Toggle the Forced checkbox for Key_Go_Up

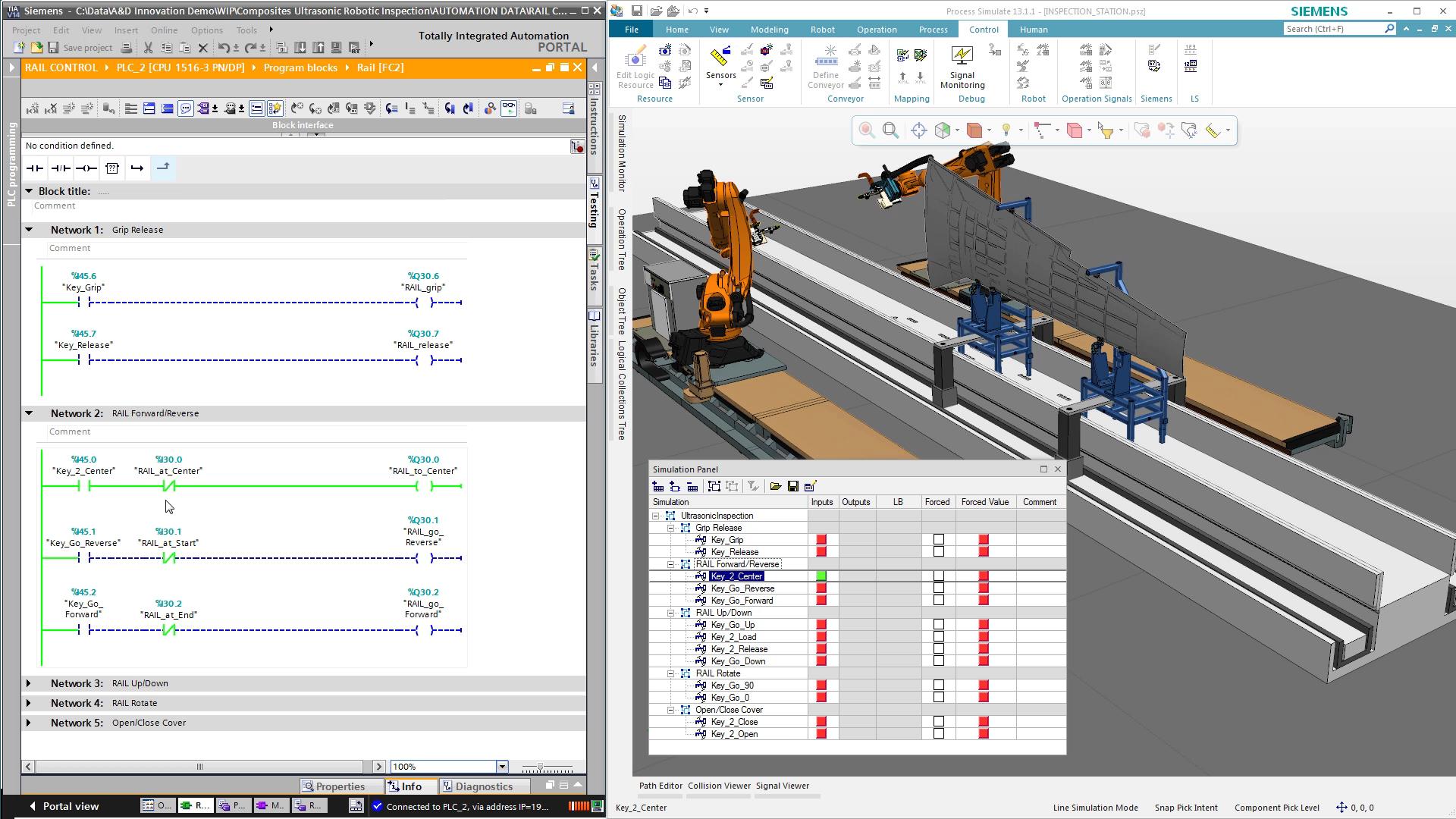click(x=940, y=624)
